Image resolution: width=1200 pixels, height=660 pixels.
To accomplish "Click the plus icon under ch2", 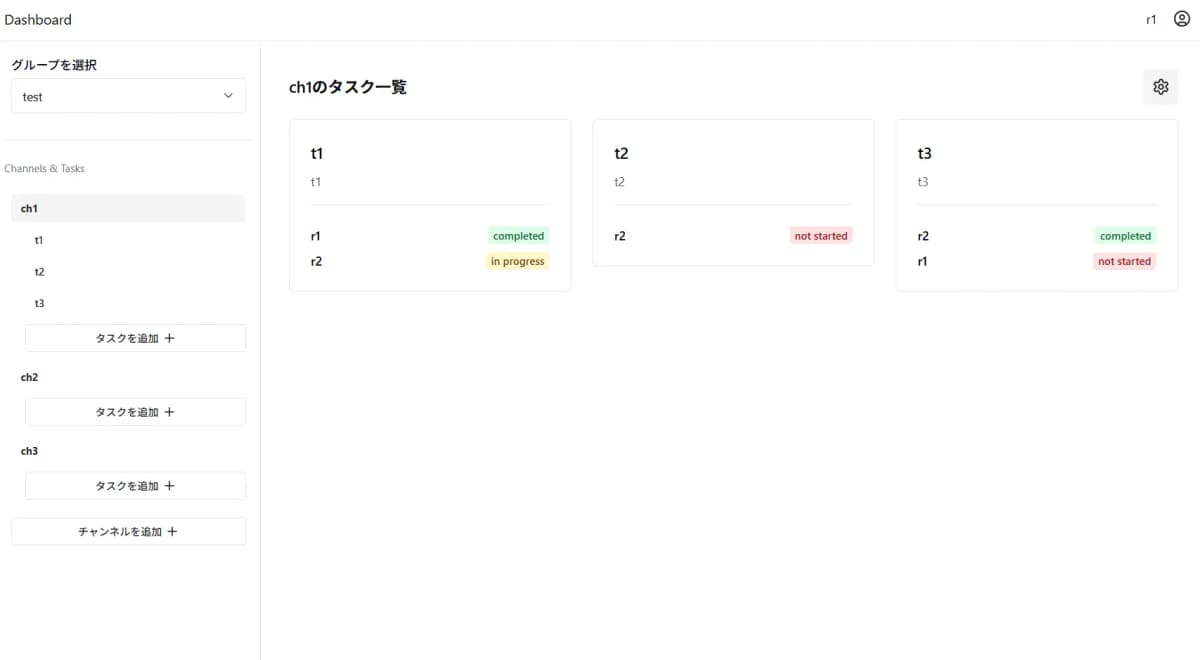I will [169, 412].
